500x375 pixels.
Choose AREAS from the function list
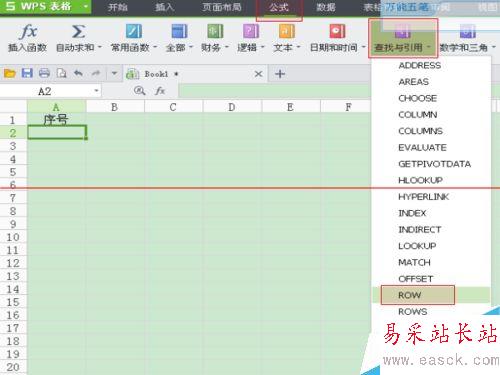[x=414, y=82]
